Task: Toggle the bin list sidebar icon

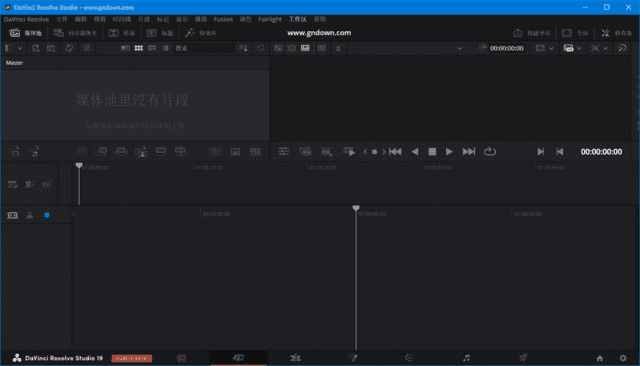Action: pos(8,48)
